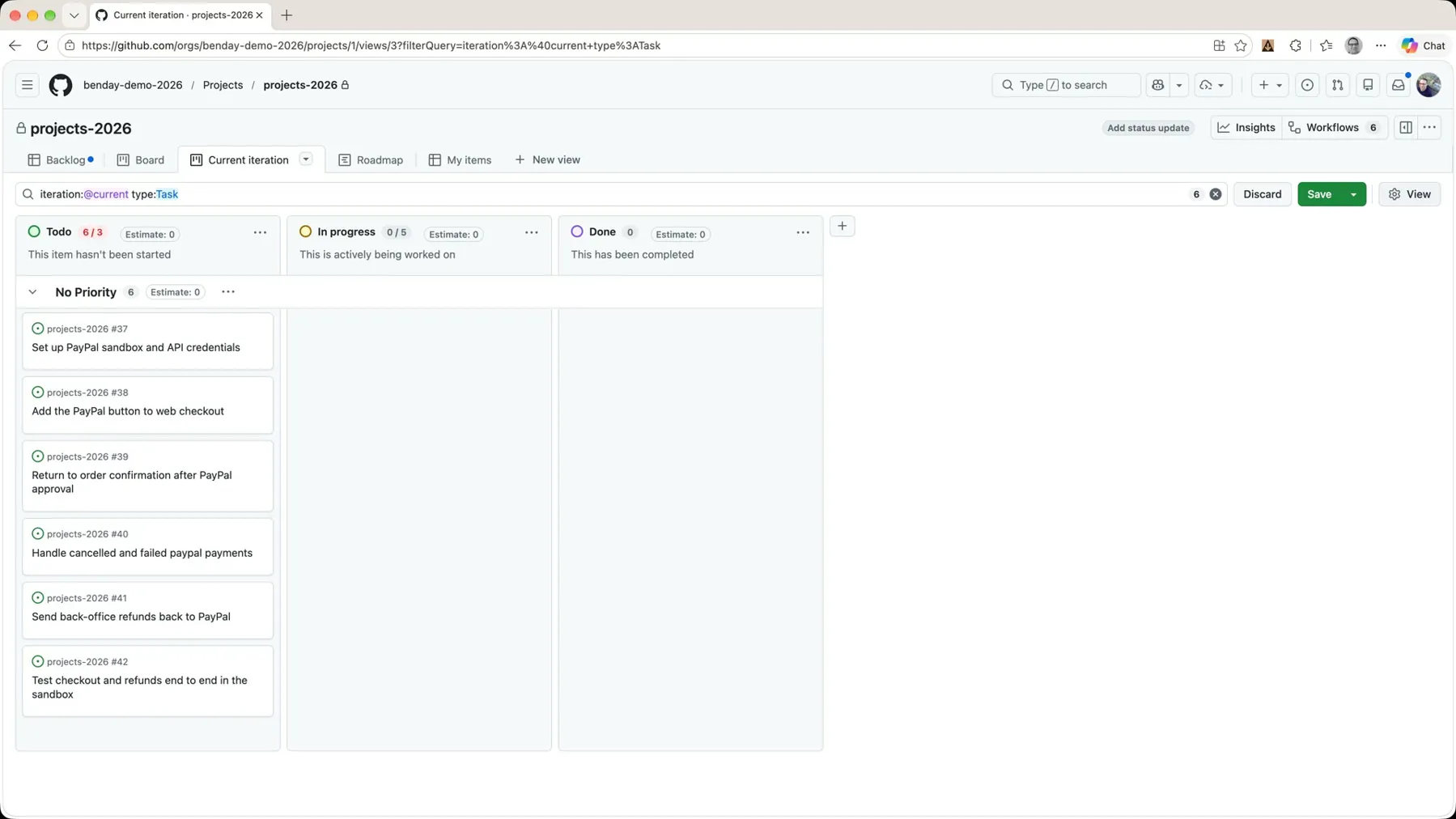Open the Copilot dropdown arrow in header
Image resolution: width=1456 pixels, height=819 pixels.
[1179, 85]
